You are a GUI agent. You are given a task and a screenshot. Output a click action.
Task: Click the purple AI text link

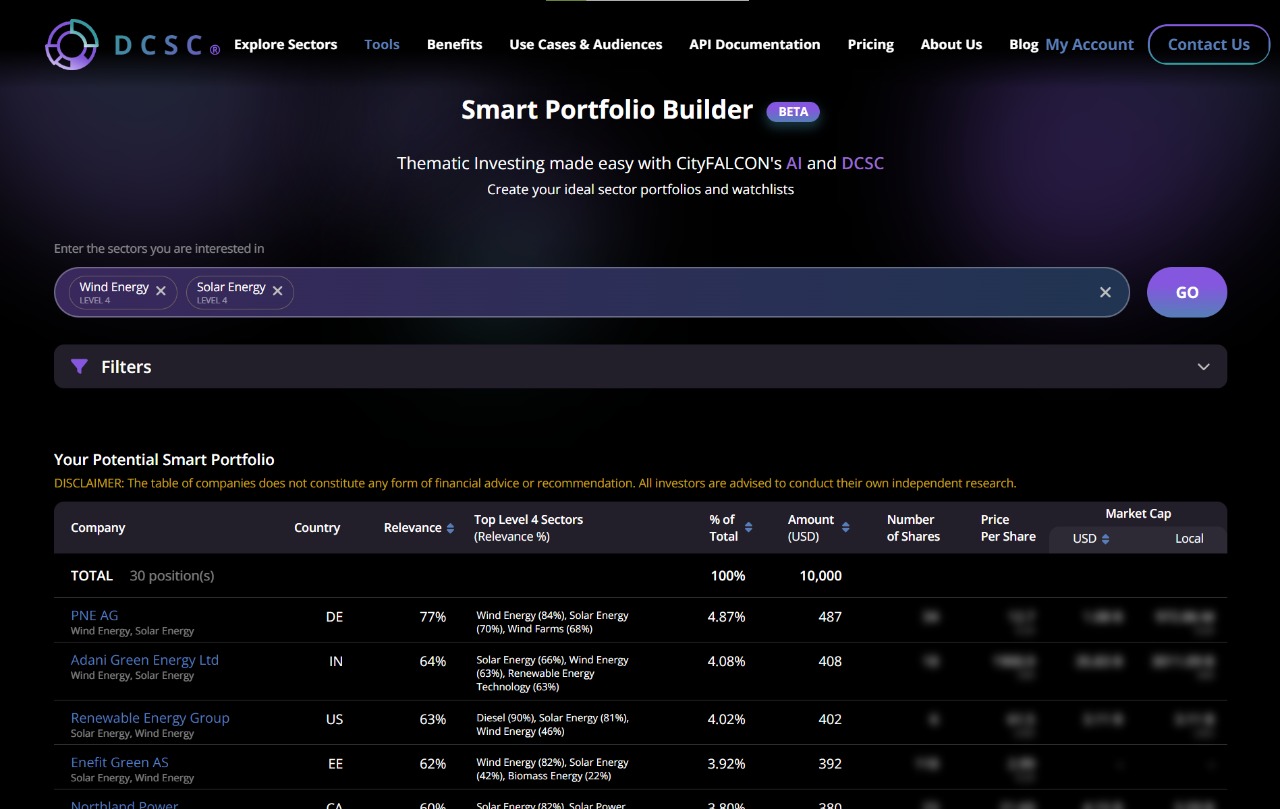[x=794, y=163]
